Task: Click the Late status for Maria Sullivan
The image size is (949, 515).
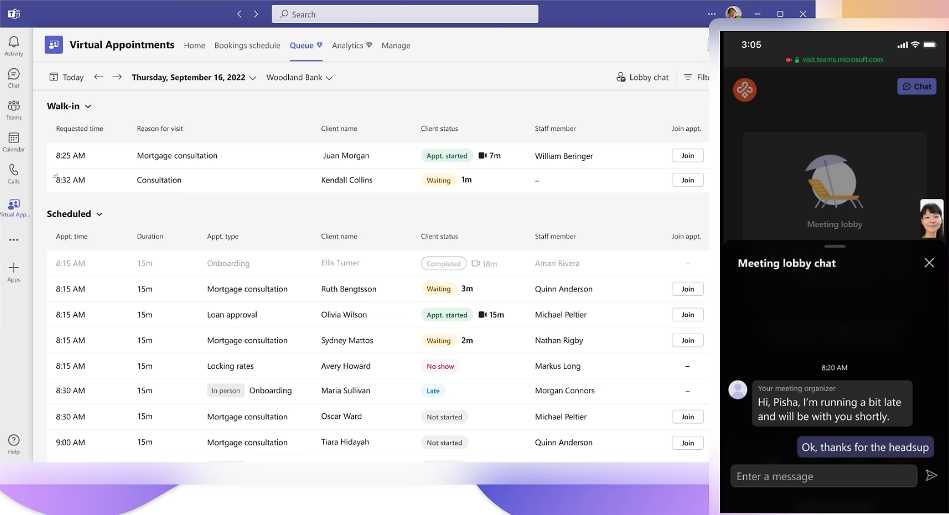Action: coord(433,390)
